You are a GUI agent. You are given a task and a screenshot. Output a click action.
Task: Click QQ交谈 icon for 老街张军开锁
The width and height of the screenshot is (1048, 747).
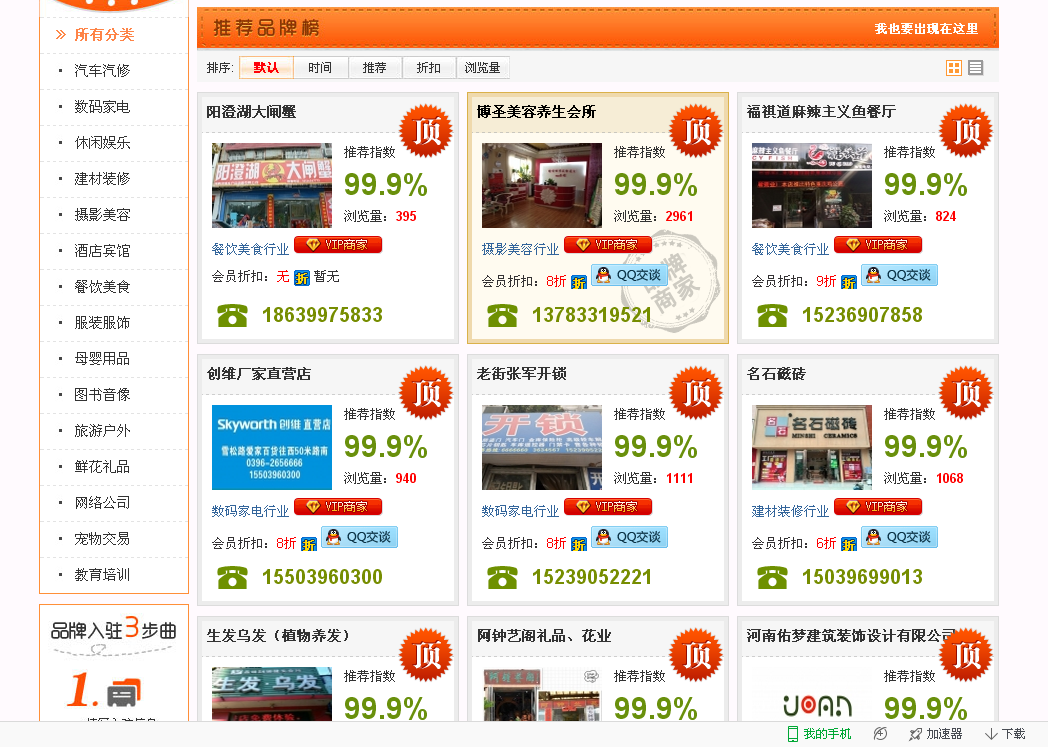coord(629,537)
